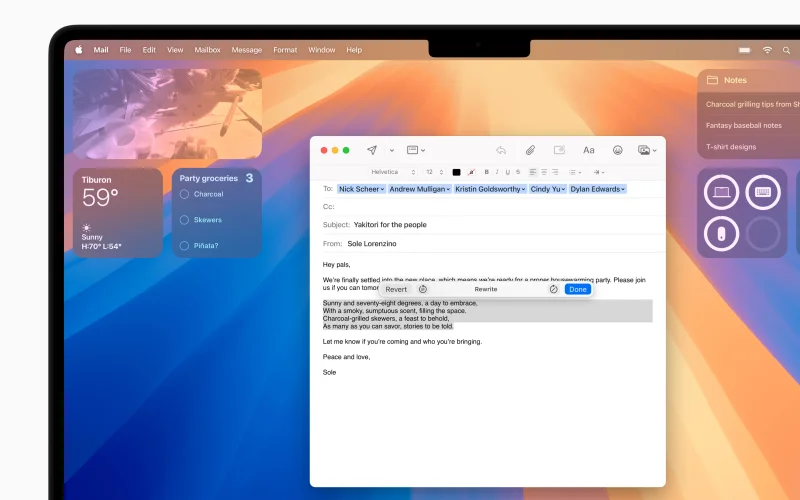Click the Rewrite label in the bar
800x500 pixels.
tap(486, 289)
